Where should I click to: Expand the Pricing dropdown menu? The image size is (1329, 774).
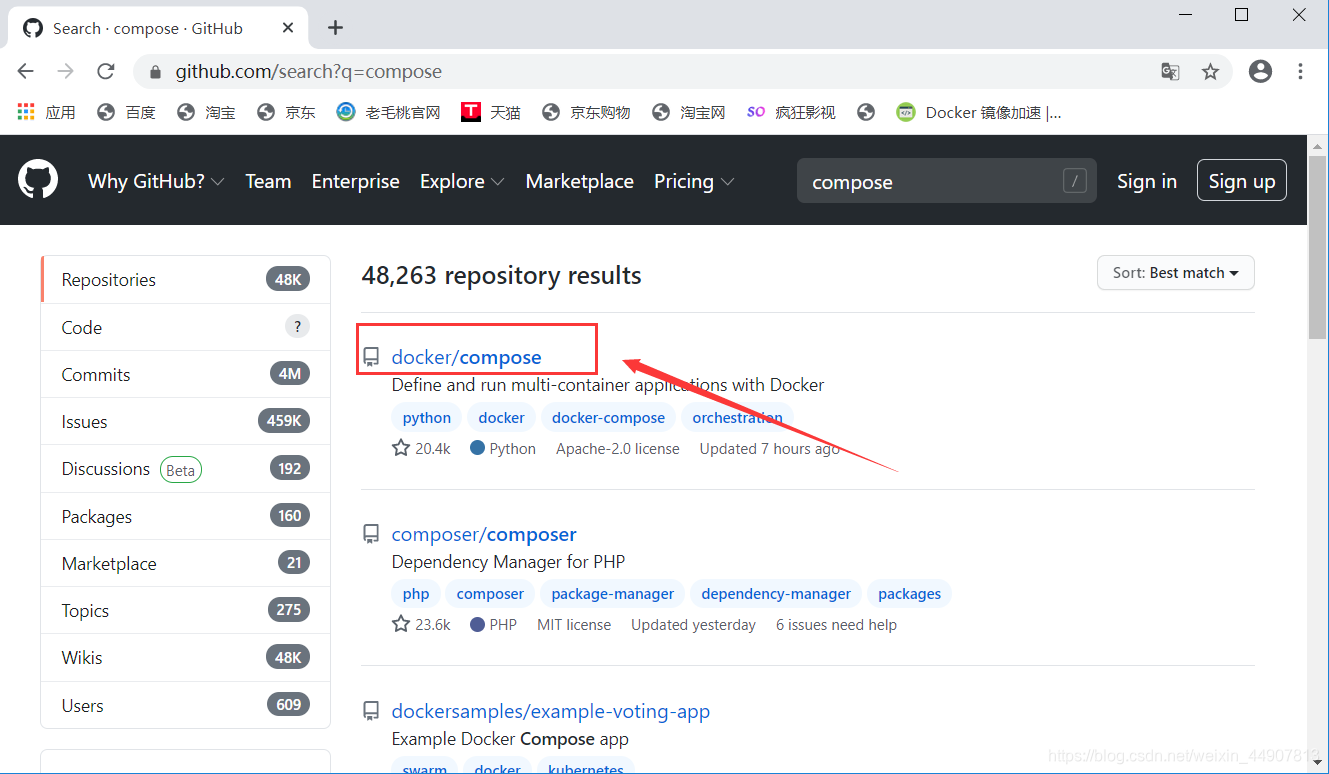(x=694, y=181)
